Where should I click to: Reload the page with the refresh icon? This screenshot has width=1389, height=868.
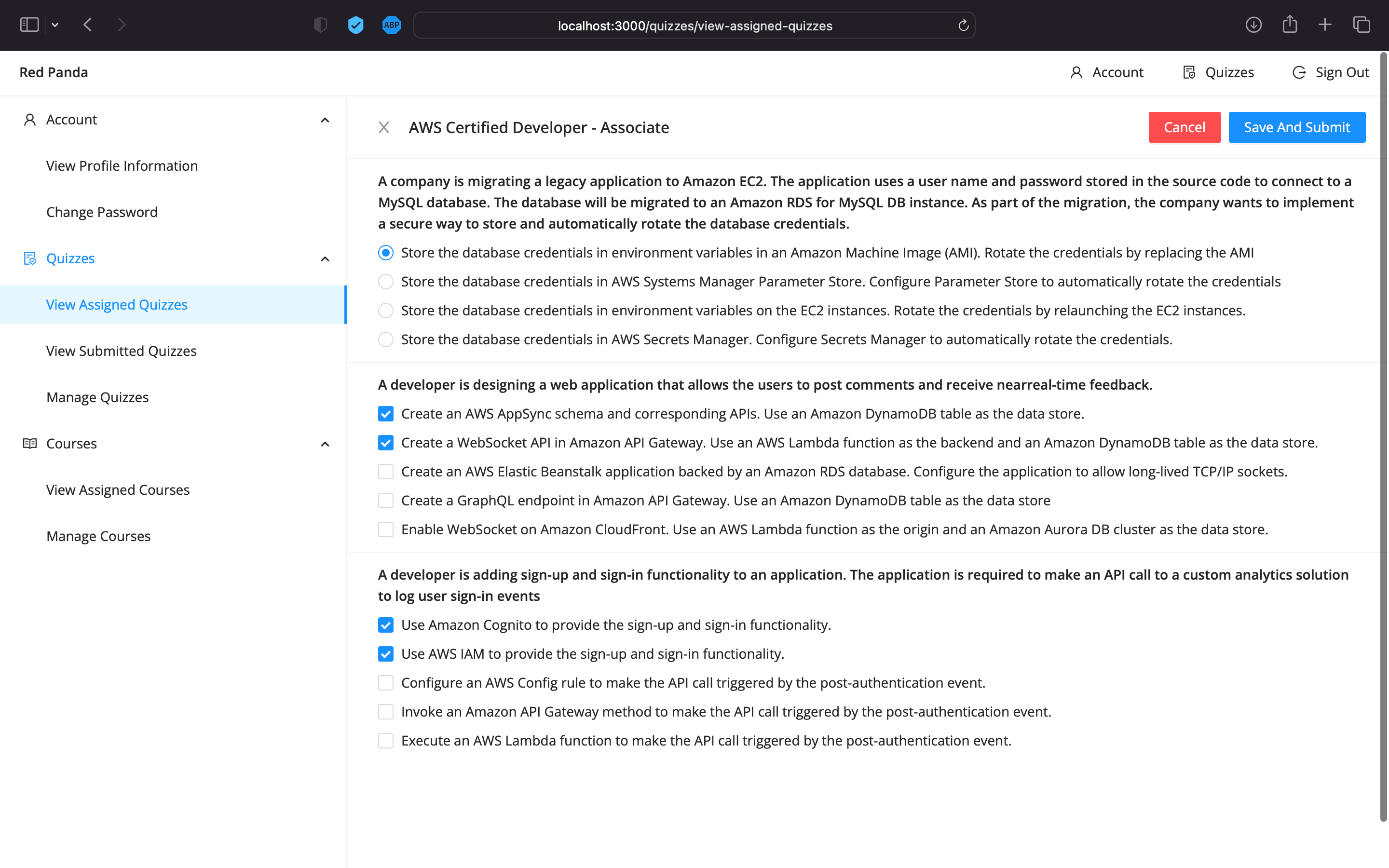[x=963, y=25]
